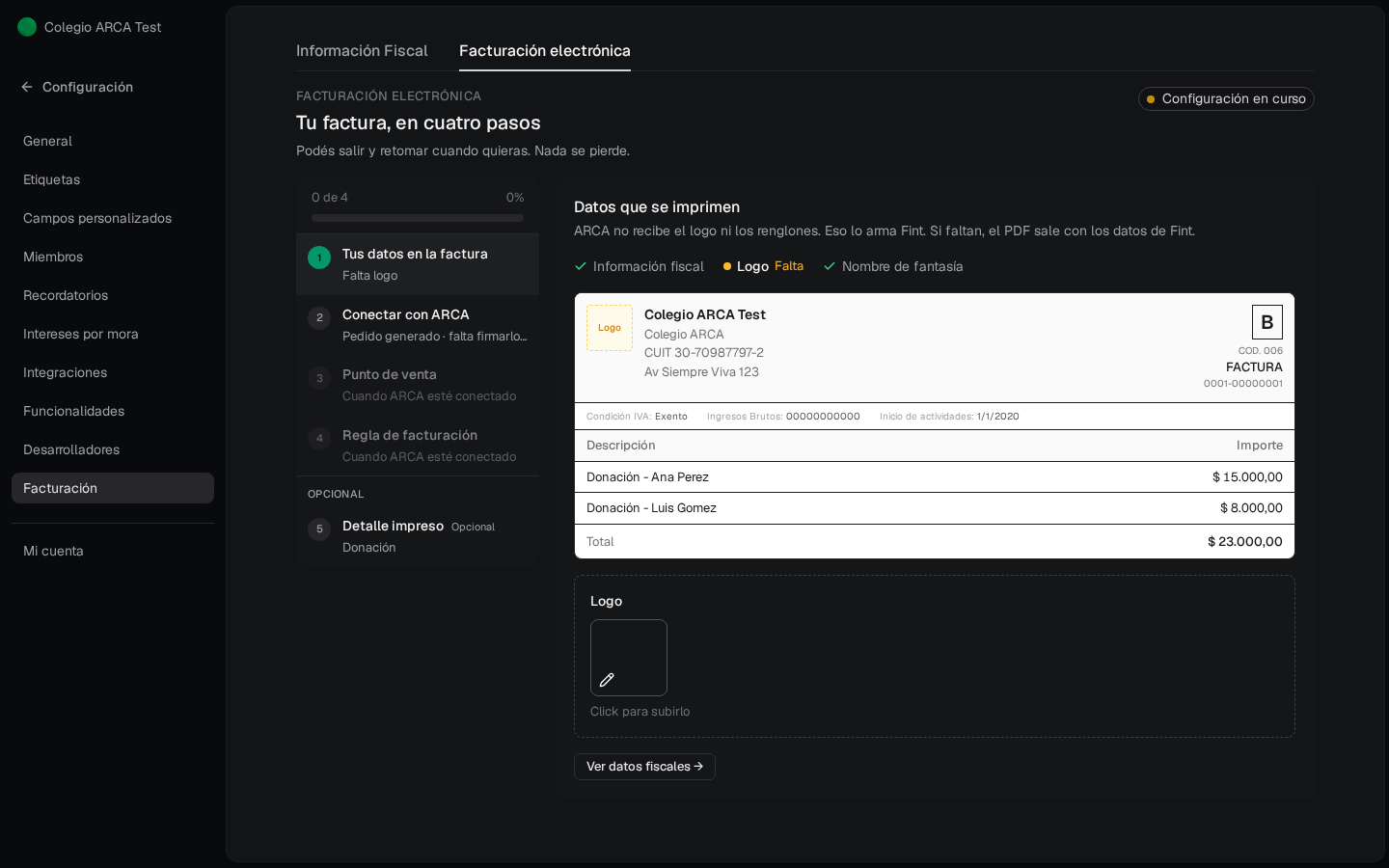The height and width of the screenshot is (868, 1389).
Task: Click the Colegio ARCA Test organization name
Action: click(102, 27)
